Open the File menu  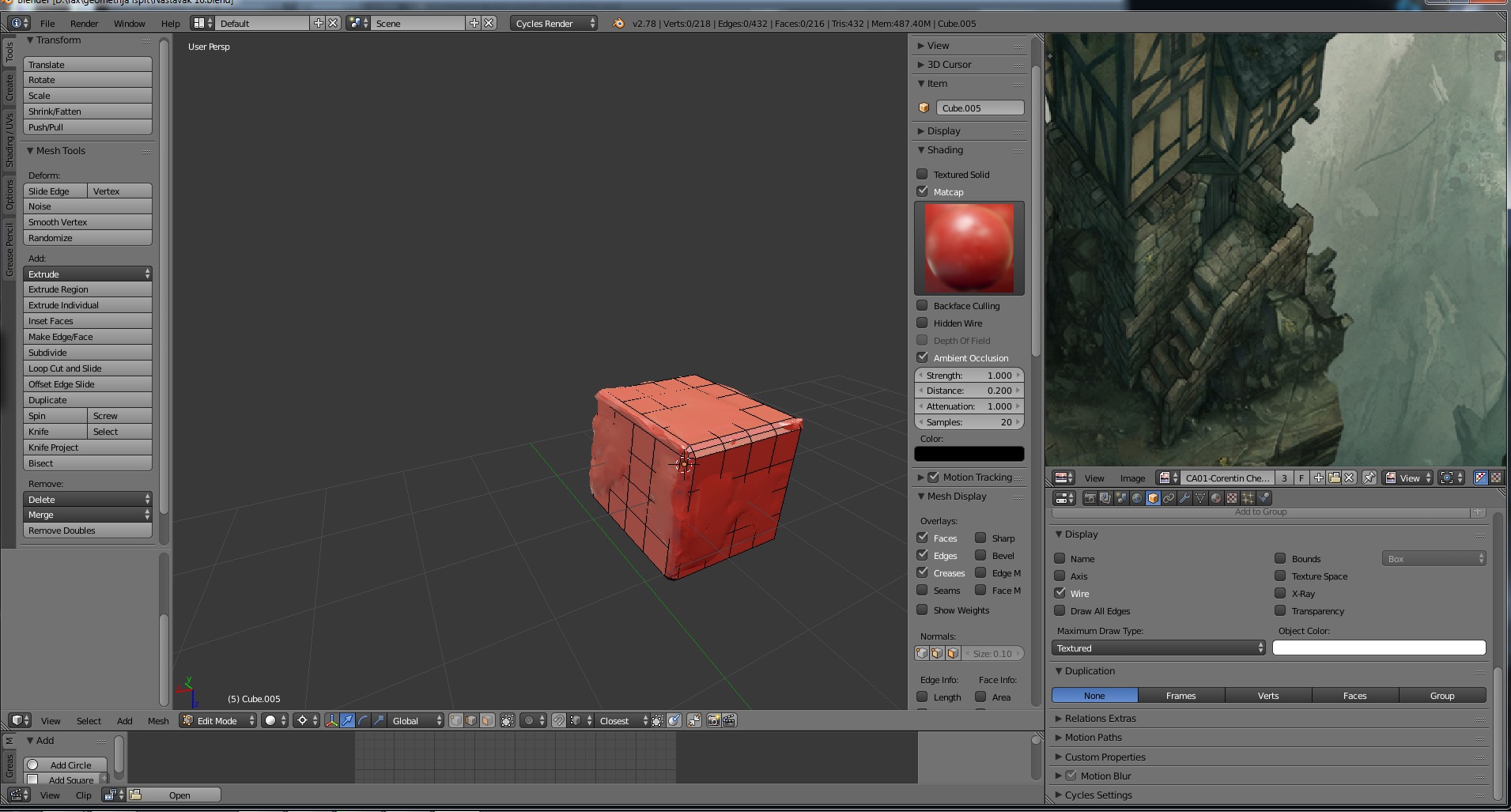point(47,24)
